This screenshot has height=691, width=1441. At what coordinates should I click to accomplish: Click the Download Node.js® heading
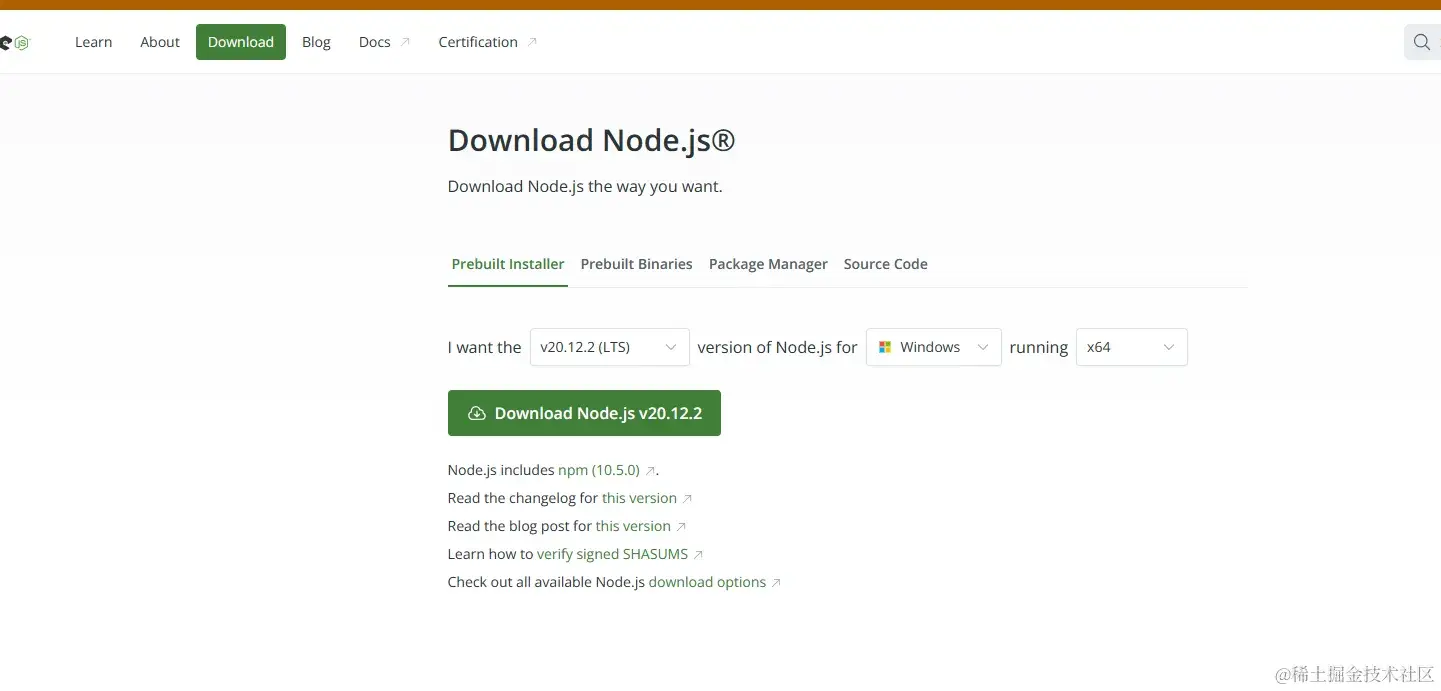point(591,140)
